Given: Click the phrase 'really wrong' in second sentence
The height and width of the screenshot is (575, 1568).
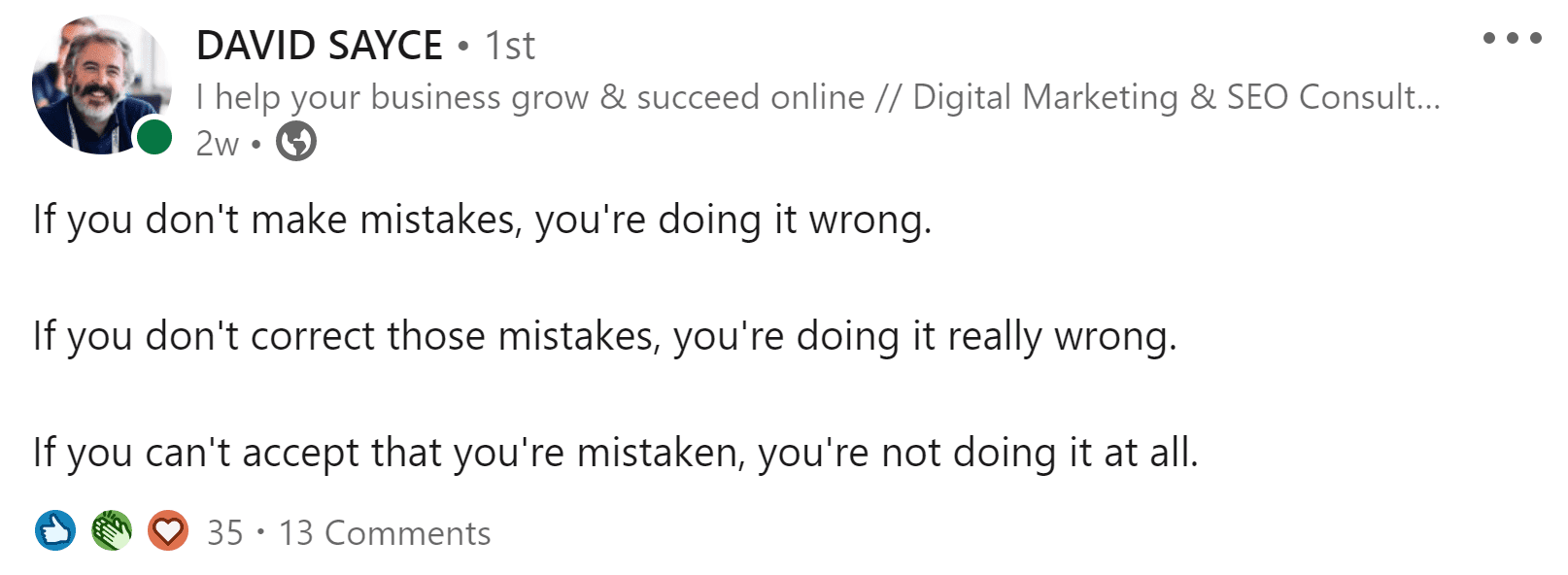Looking at the screenshot, I should [x=1062, y=337].
